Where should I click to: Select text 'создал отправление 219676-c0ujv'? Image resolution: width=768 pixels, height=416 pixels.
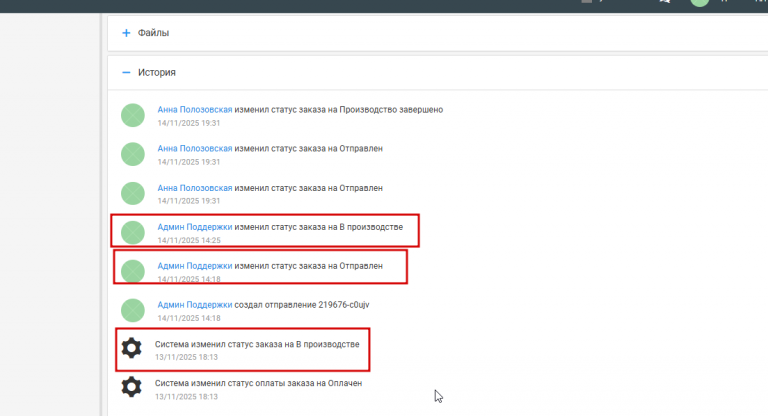pos(302,305)
